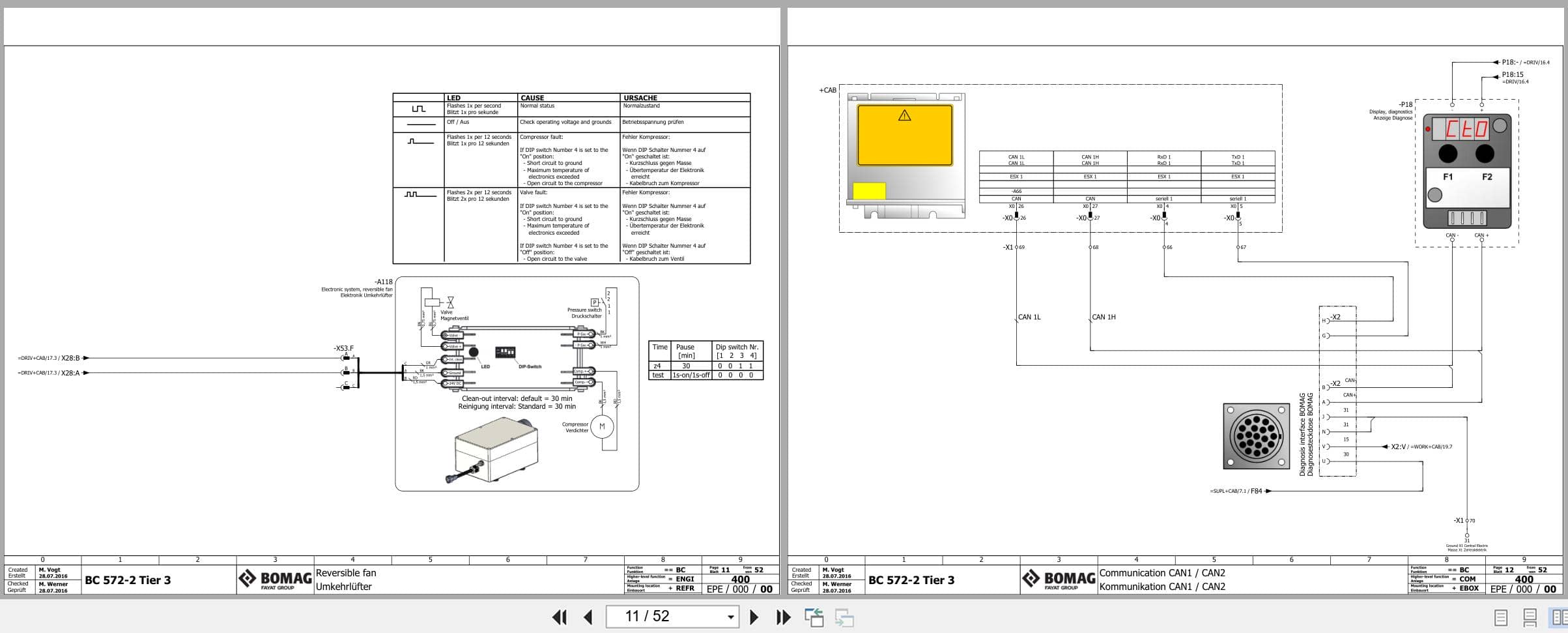Click the dock-page-back icon with green arrow

(816, 616)
